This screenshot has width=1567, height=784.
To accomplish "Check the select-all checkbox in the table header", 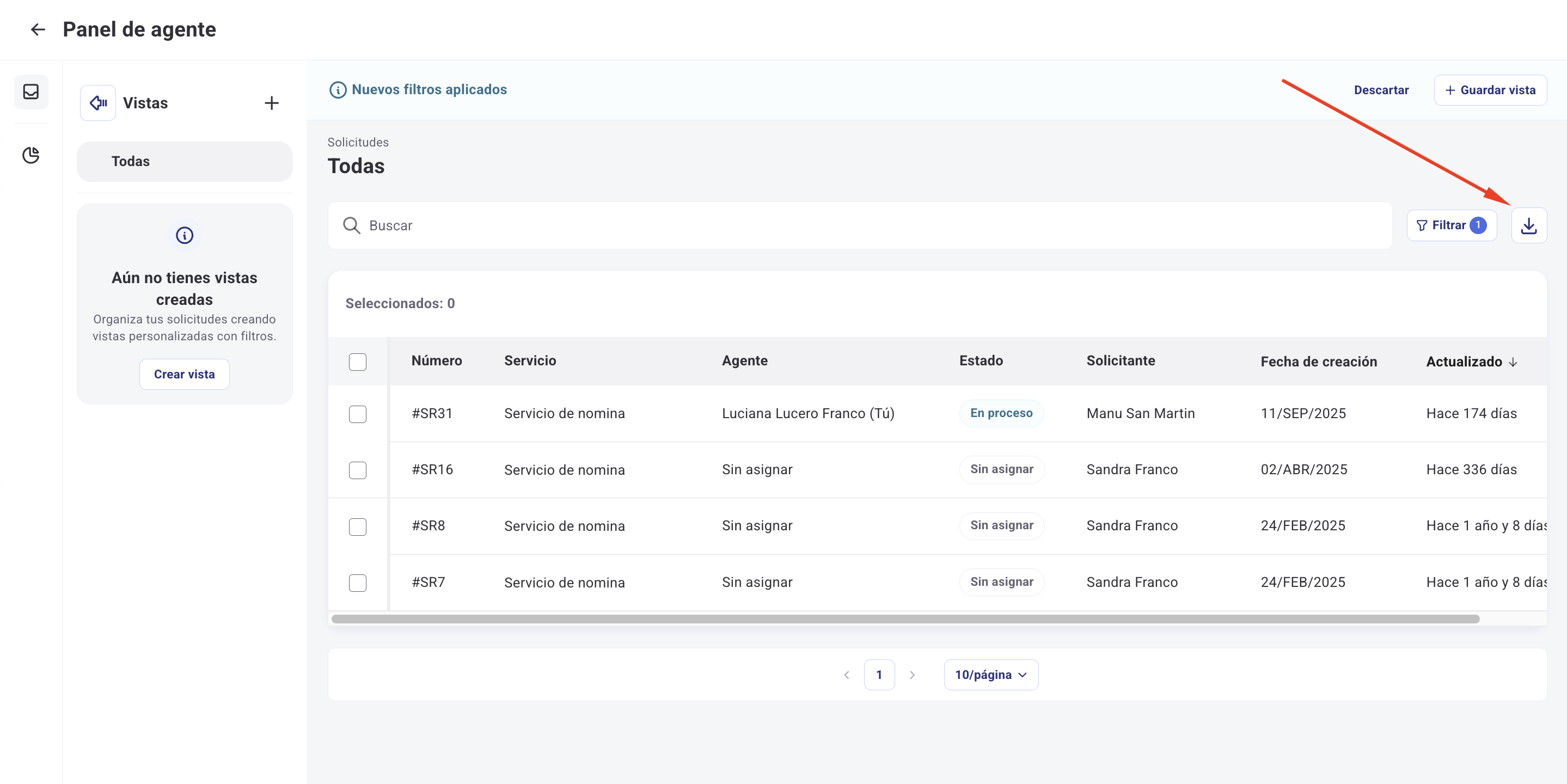I will [x=358, y=362].
